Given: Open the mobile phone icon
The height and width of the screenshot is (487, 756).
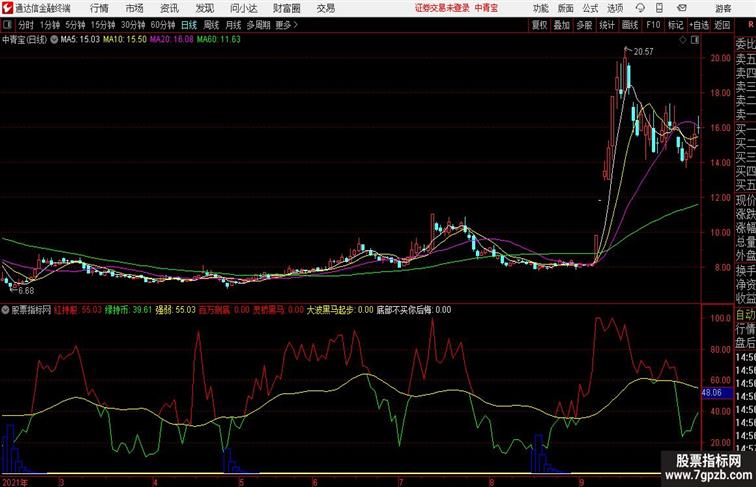Looking at the screenshot, I should click(659, 8).
